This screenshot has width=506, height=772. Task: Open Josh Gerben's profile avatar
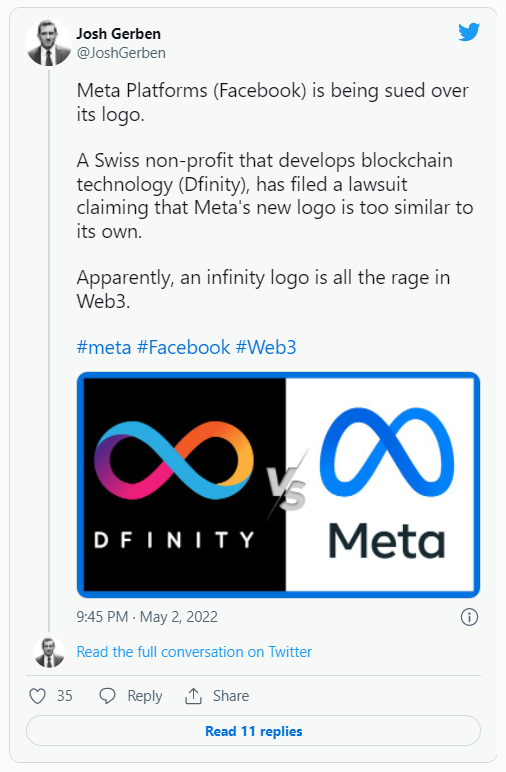point(48,43)
